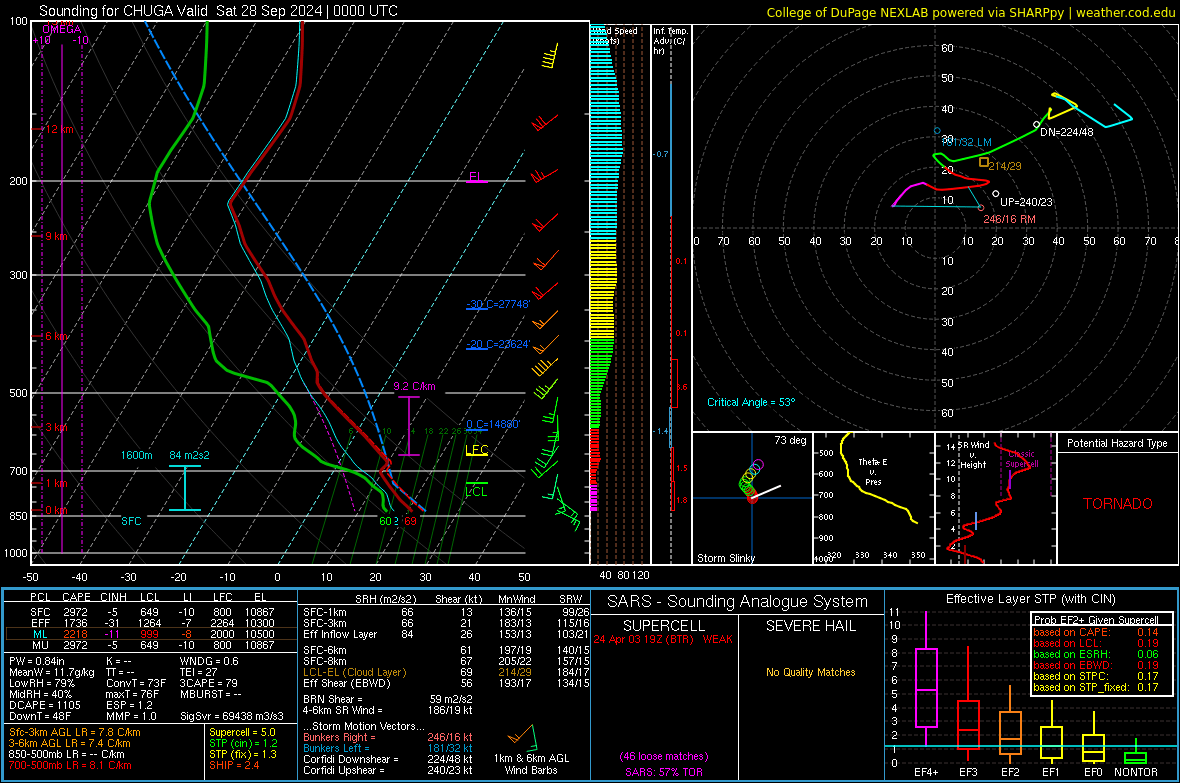
Task: Click the MU parcel row label
Action: pos(40,645)
